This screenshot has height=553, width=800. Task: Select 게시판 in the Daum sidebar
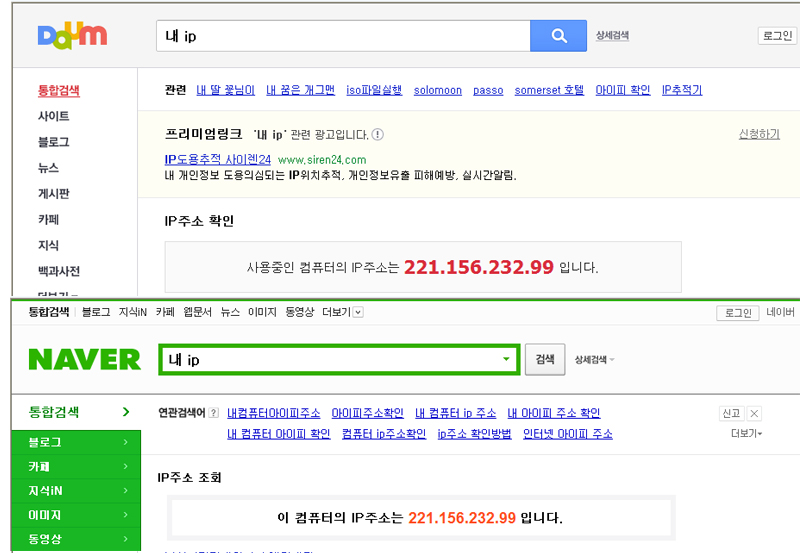point(54,194)
